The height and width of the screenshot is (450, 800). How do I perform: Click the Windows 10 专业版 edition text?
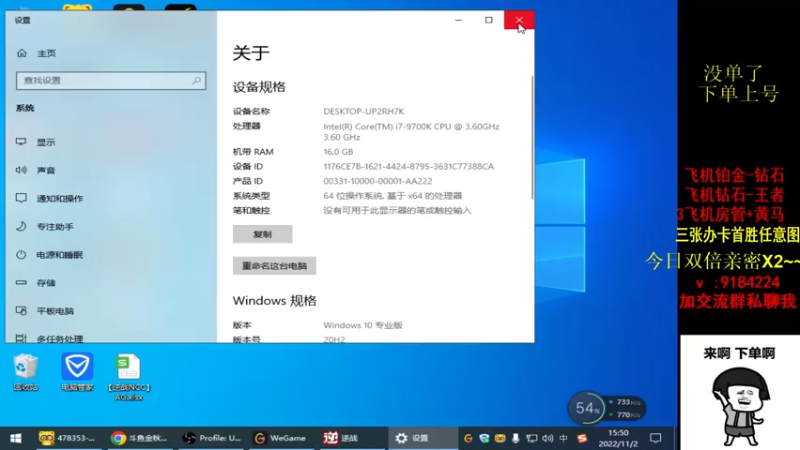[363, 325]
